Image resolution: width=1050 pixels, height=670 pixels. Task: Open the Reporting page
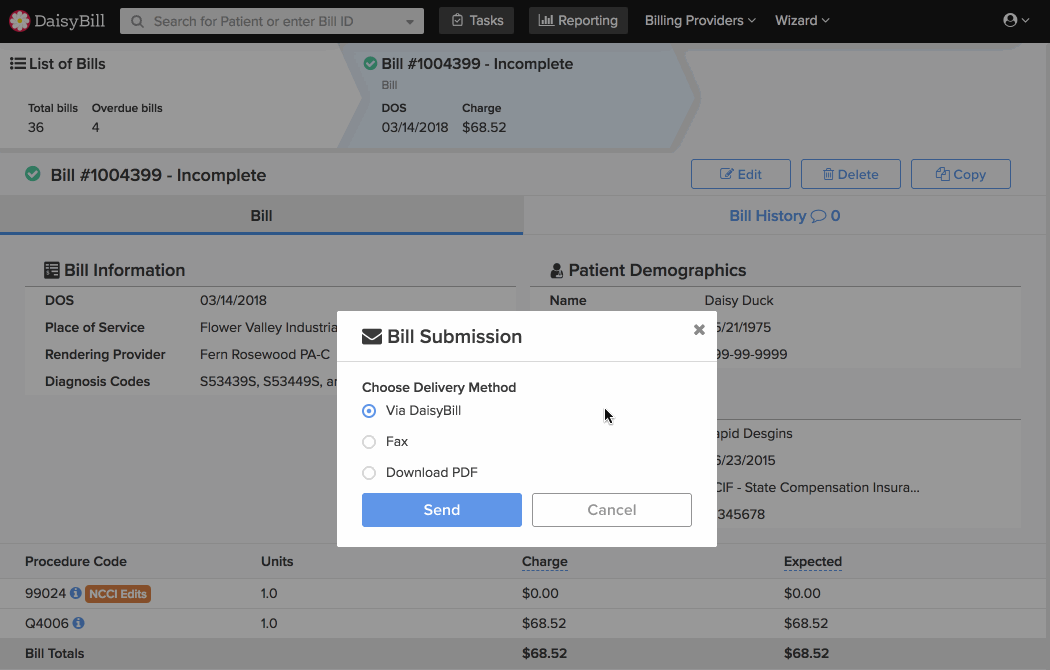(x=578, y=21)
